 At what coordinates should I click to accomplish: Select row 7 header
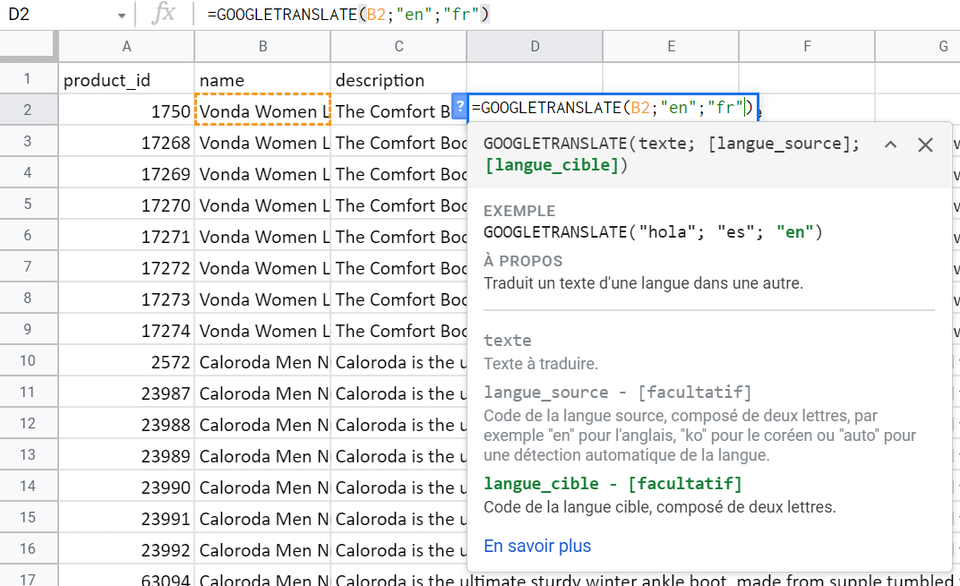click(28, 266)
